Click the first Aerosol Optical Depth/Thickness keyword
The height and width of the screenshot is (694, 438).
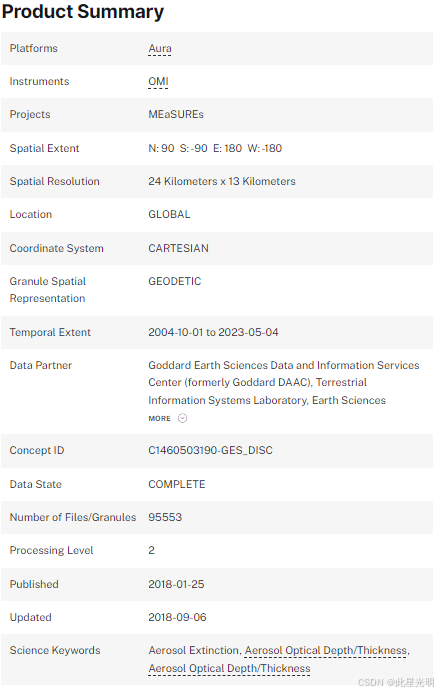point(327,650)
